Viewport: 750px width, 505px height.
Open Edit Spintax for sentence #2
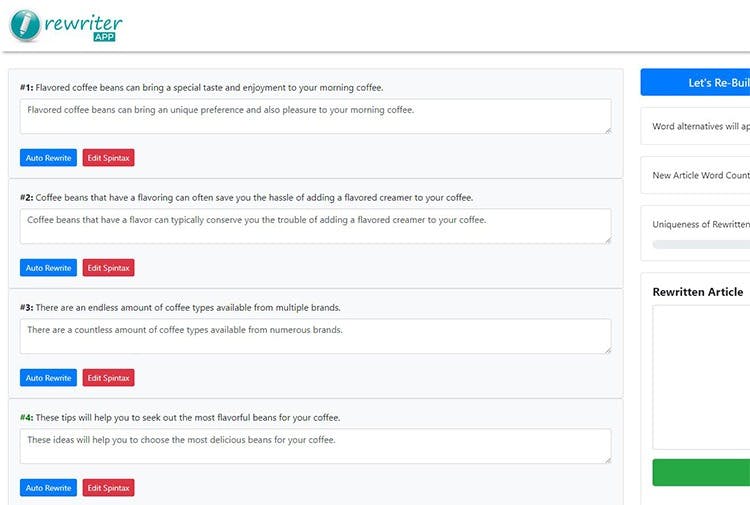108,268
